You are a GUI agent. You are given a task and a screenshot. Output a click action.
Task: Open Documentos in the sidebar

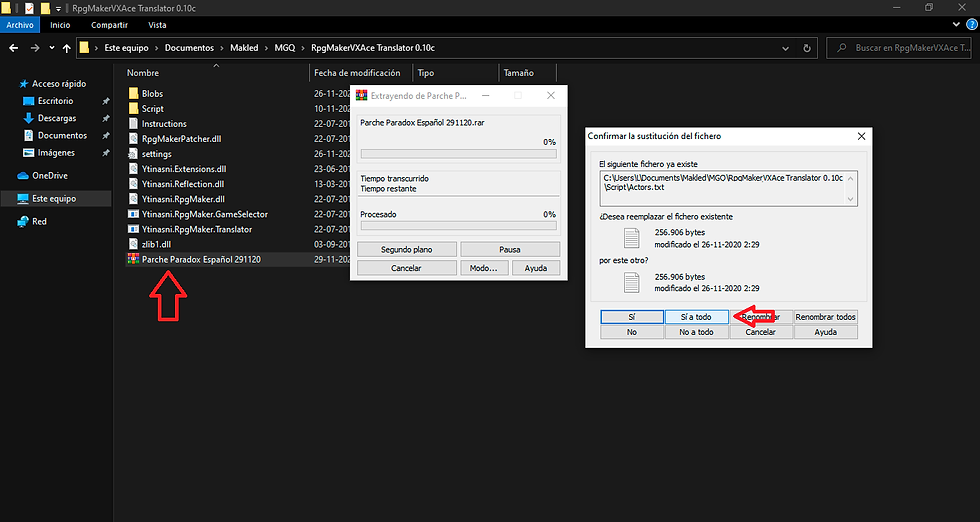pyautogui.click(x=62, y=135)
